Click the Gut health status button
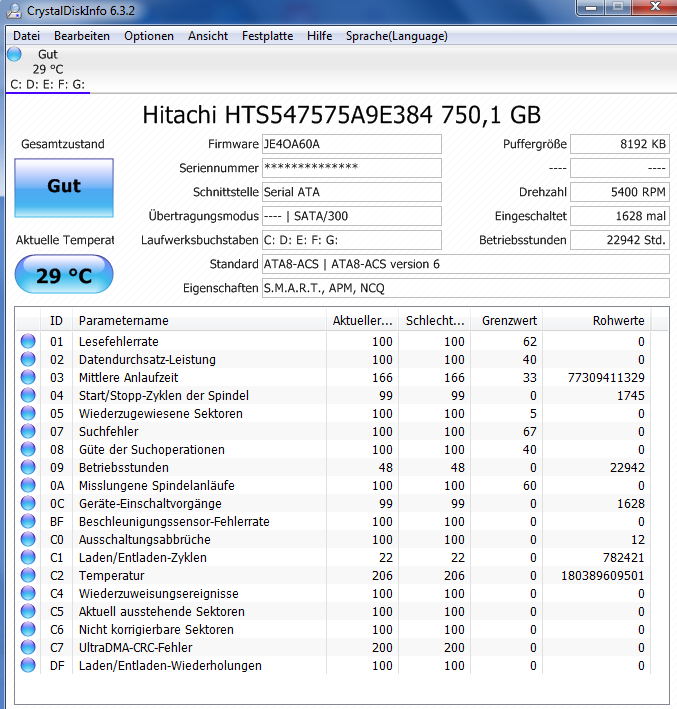 click(64, 187)
